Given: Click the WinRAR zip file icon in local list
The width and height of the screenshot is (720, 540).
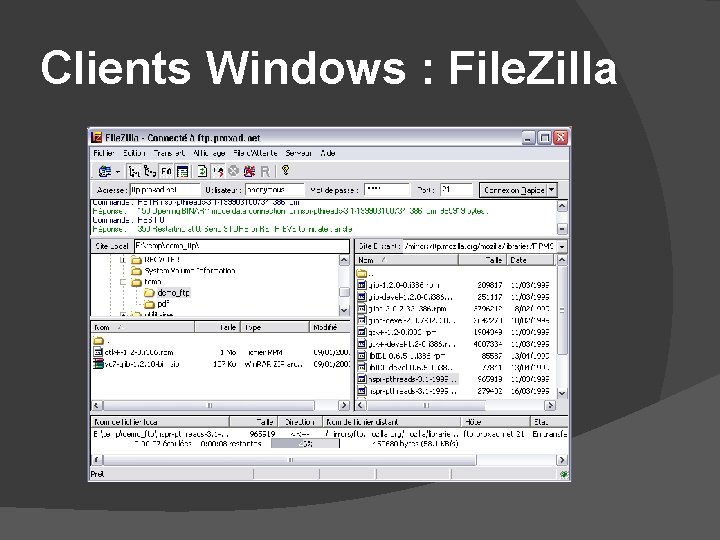Looking at the screenshot, I should tap(98, 364).
